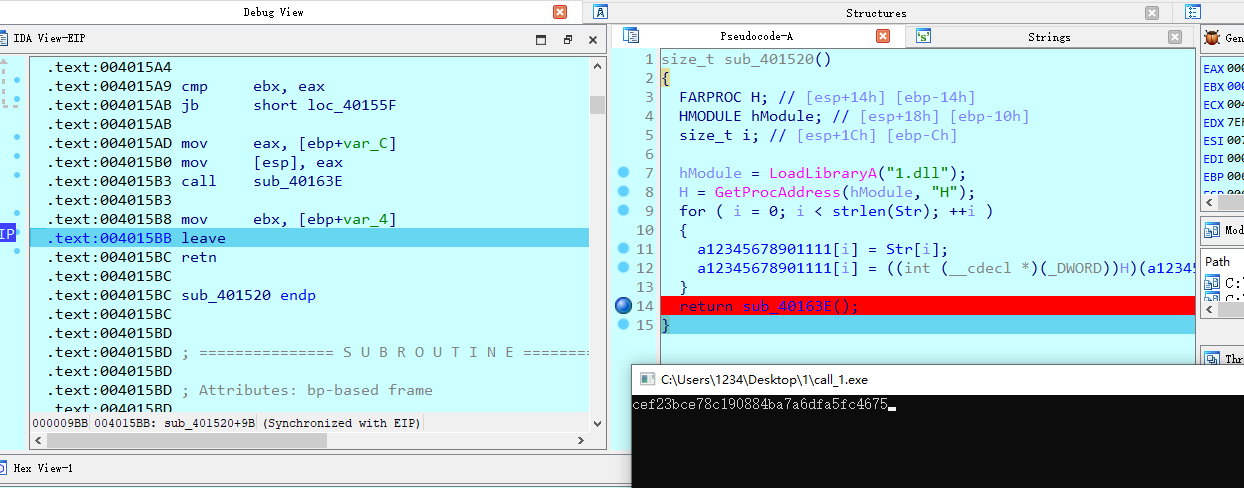Click the IDA View-EIP panel icon

tap(4, 39)
